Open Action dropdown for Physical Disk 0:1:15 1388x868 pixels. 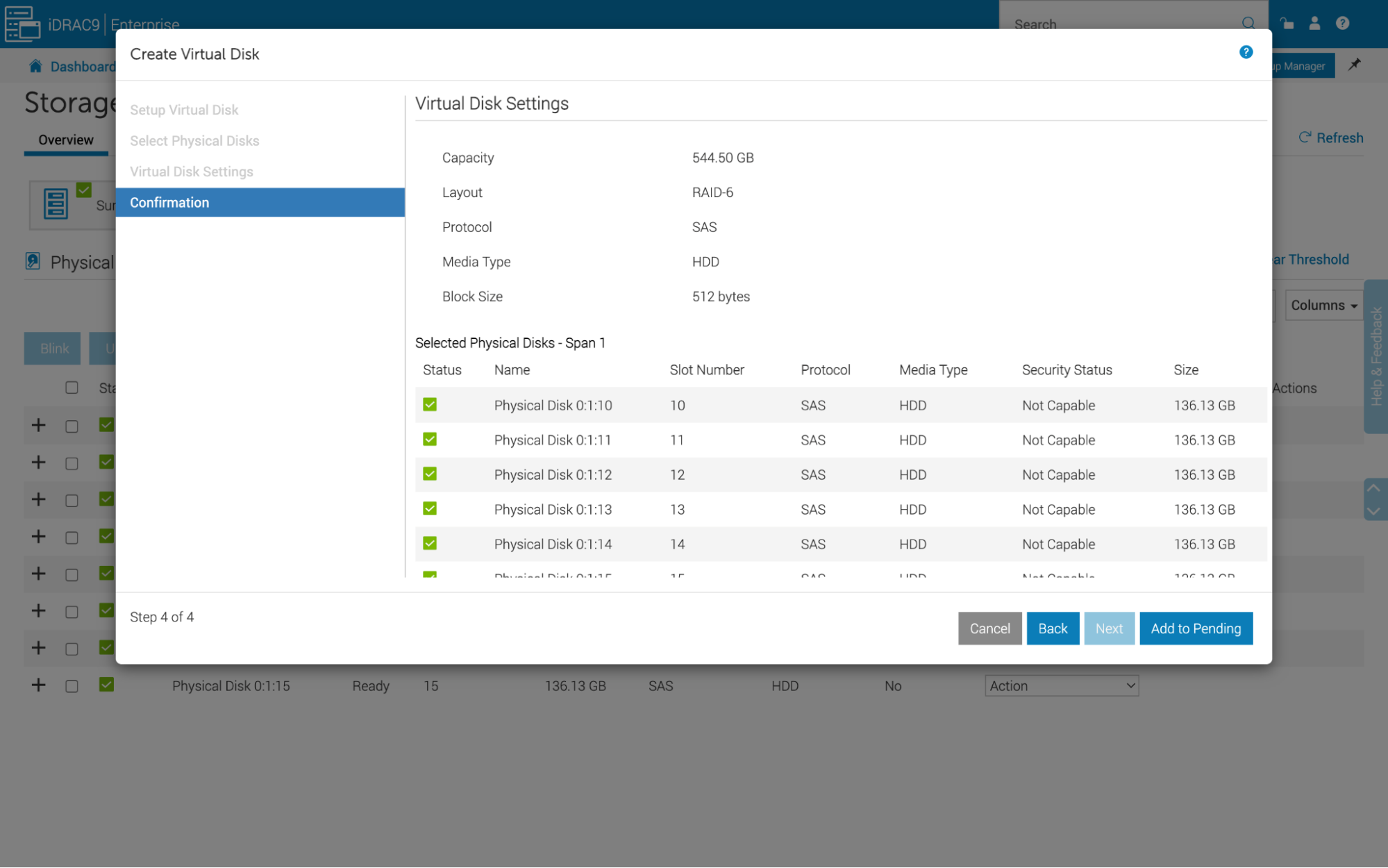click(x=1061, y=685)
